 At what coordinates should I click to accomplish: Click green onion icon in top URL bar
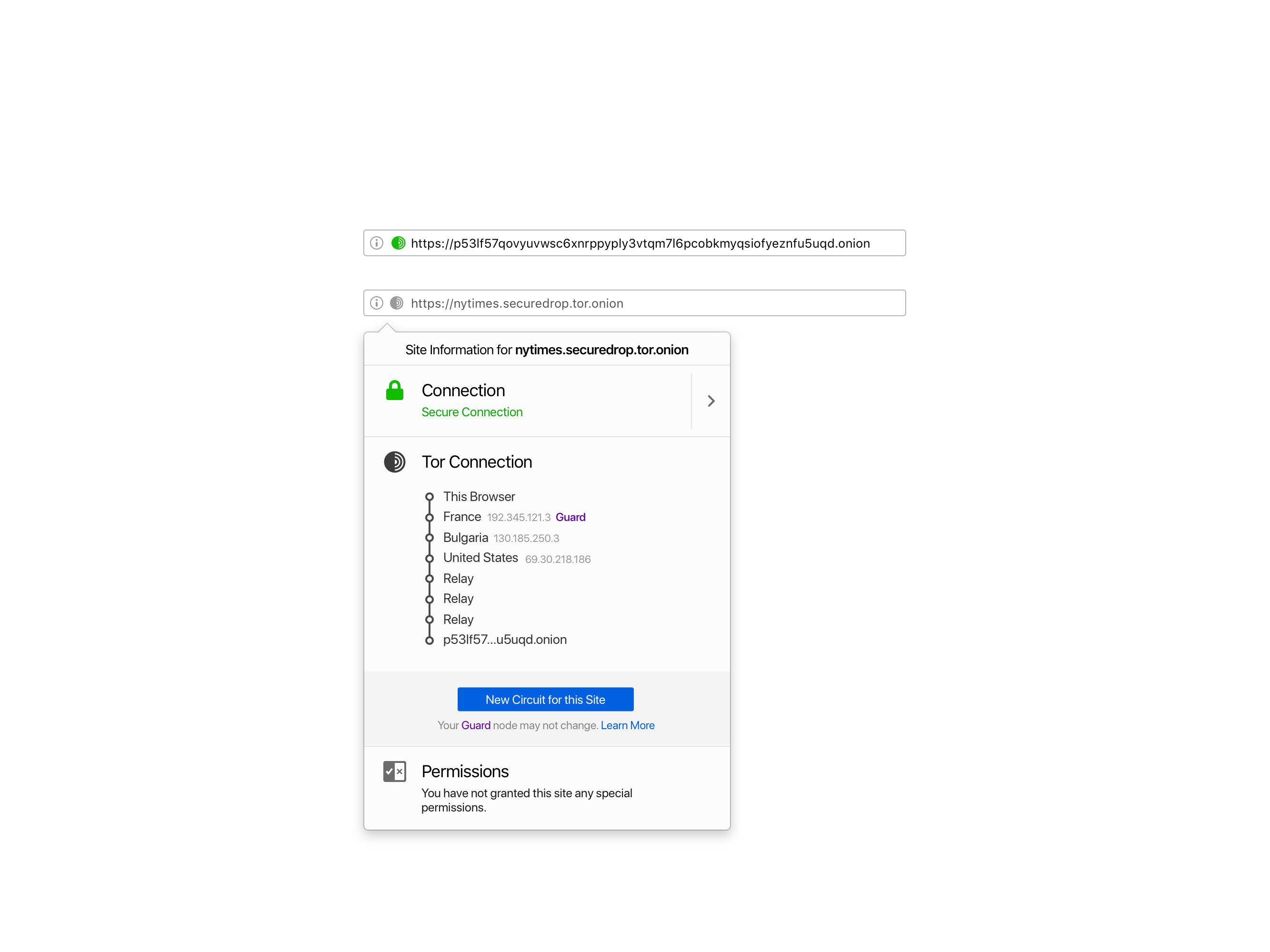[398, 243]
